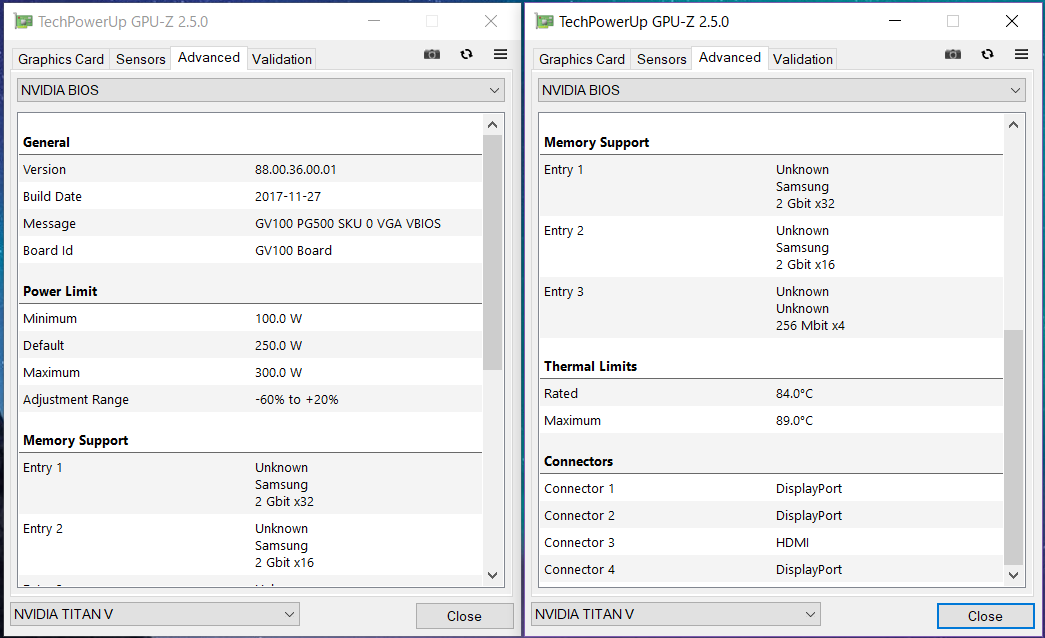
Task: Expand NVIDIA BIOS dropdown in right window
Action: [782, 90]
